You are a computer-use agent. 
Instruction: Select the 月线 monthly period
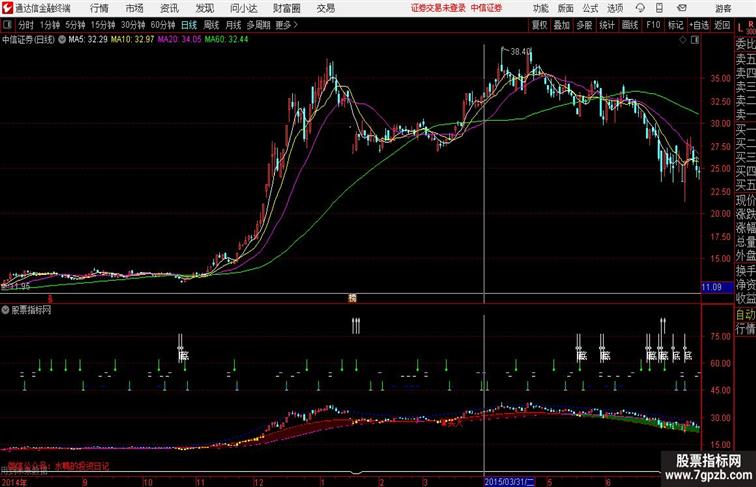(233, 25)
